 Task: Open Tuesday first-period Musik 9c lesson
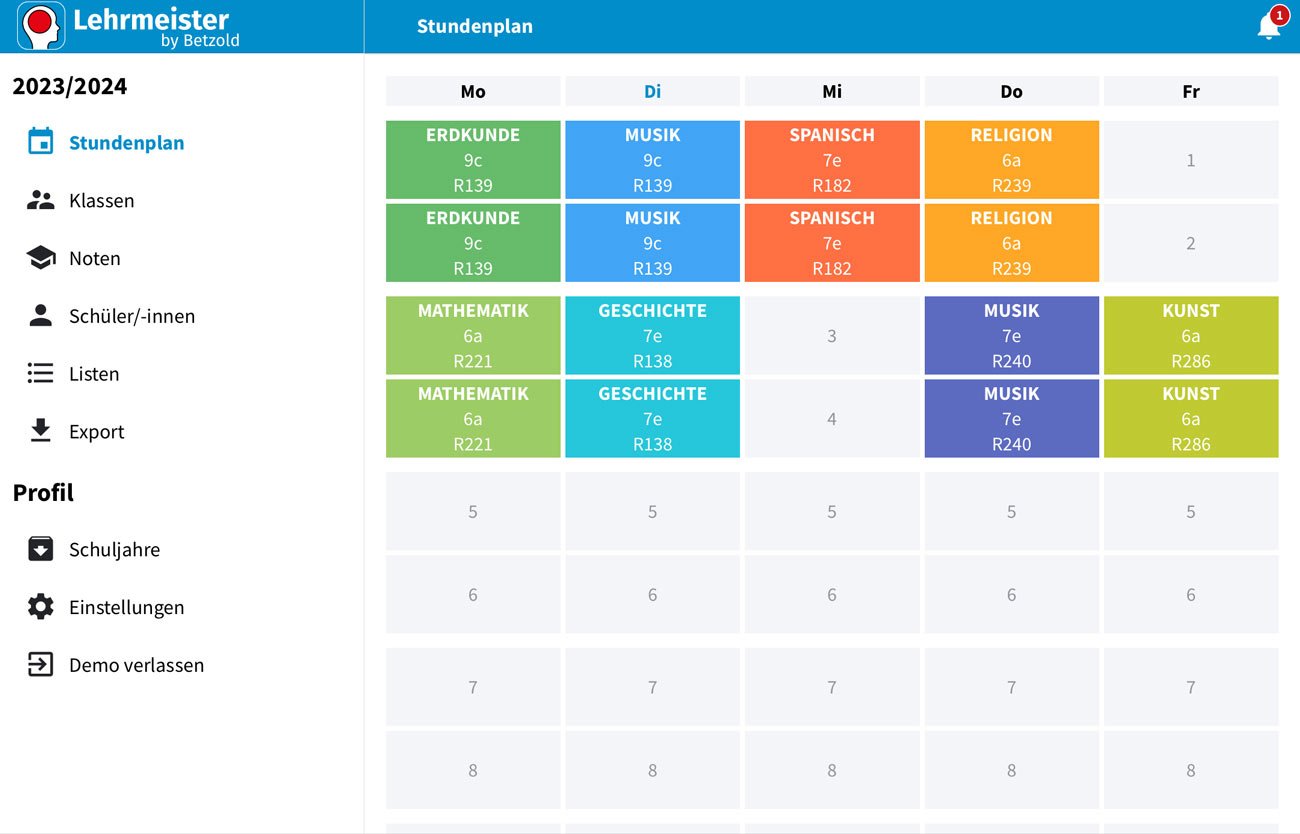652,160
